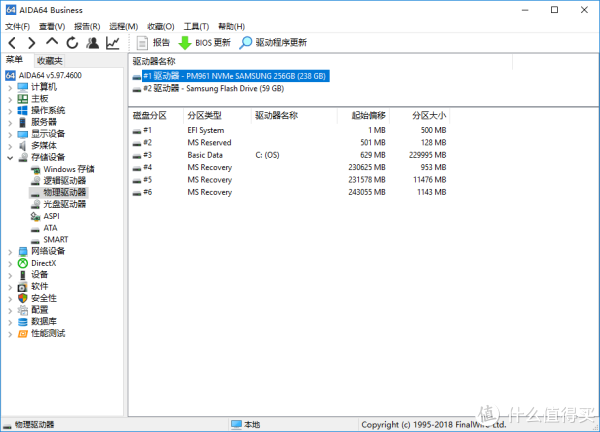Click the green BIOS 更新 download arrow
Image resolution: width=600 pixels, height=432 pixels.
(185, 43)
